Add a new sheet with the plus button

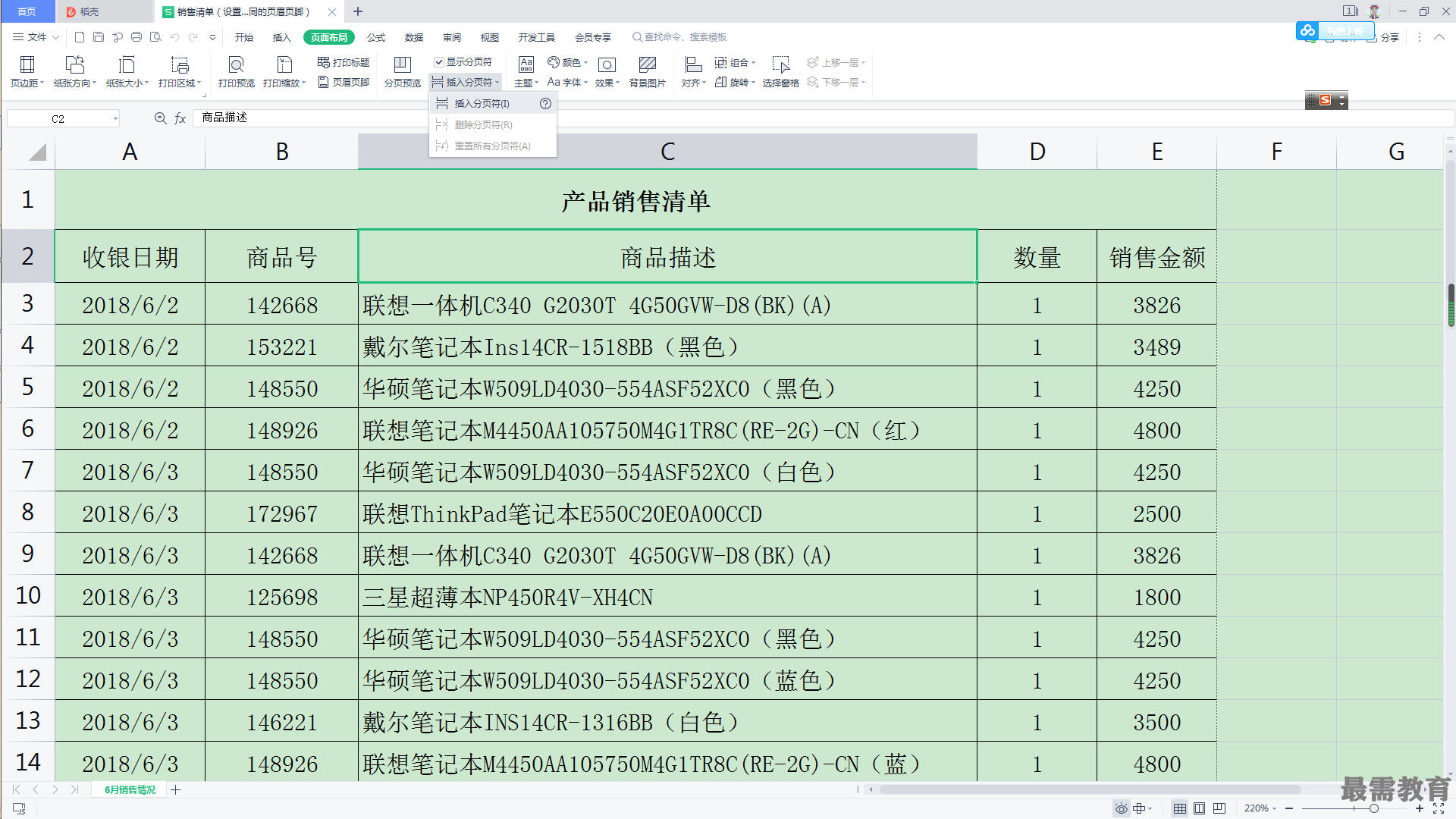click(x=176, y=789)
